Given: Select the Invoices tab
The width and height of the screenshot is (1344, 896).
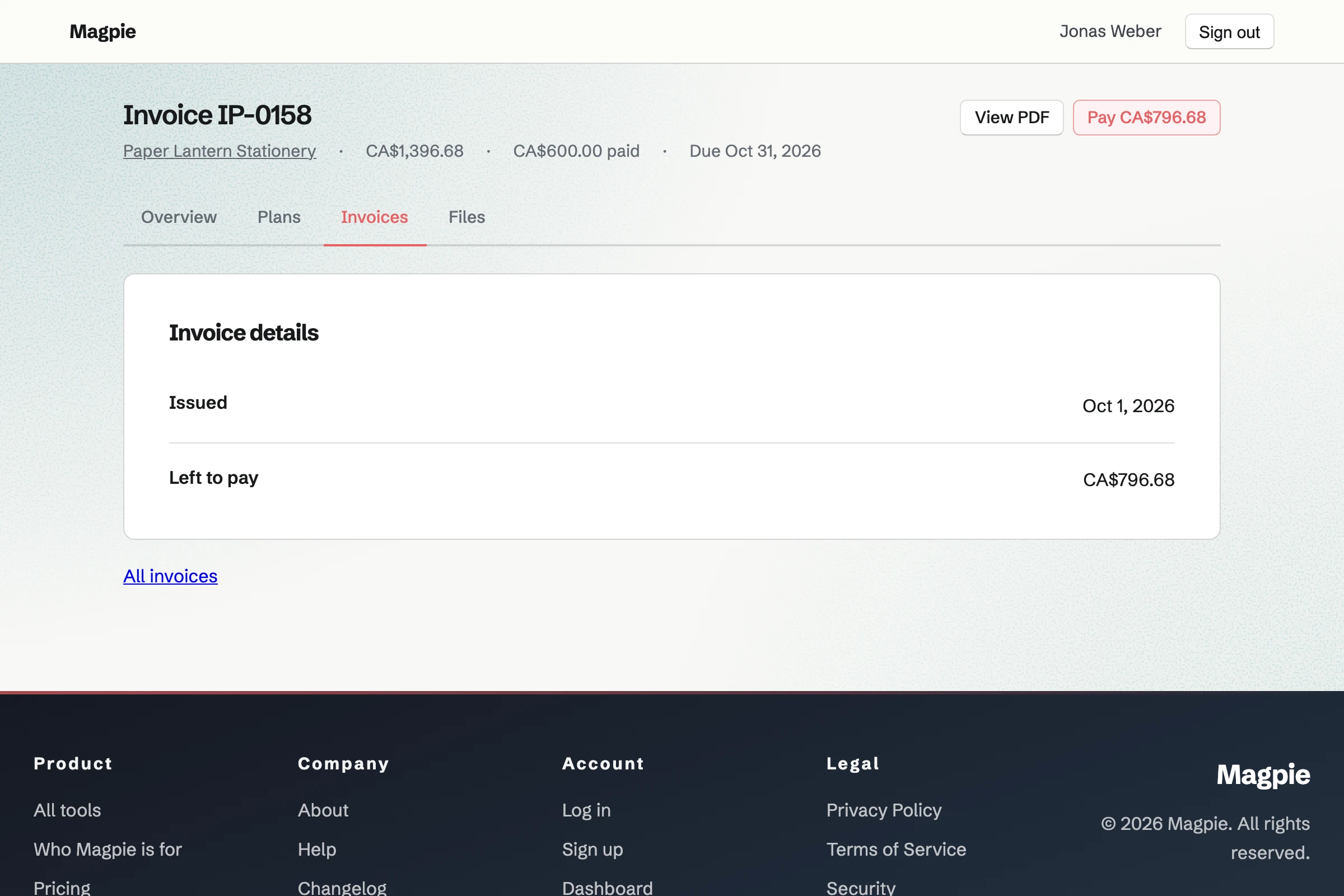Looking at the screenshot, I should click(x=374, y=217).
